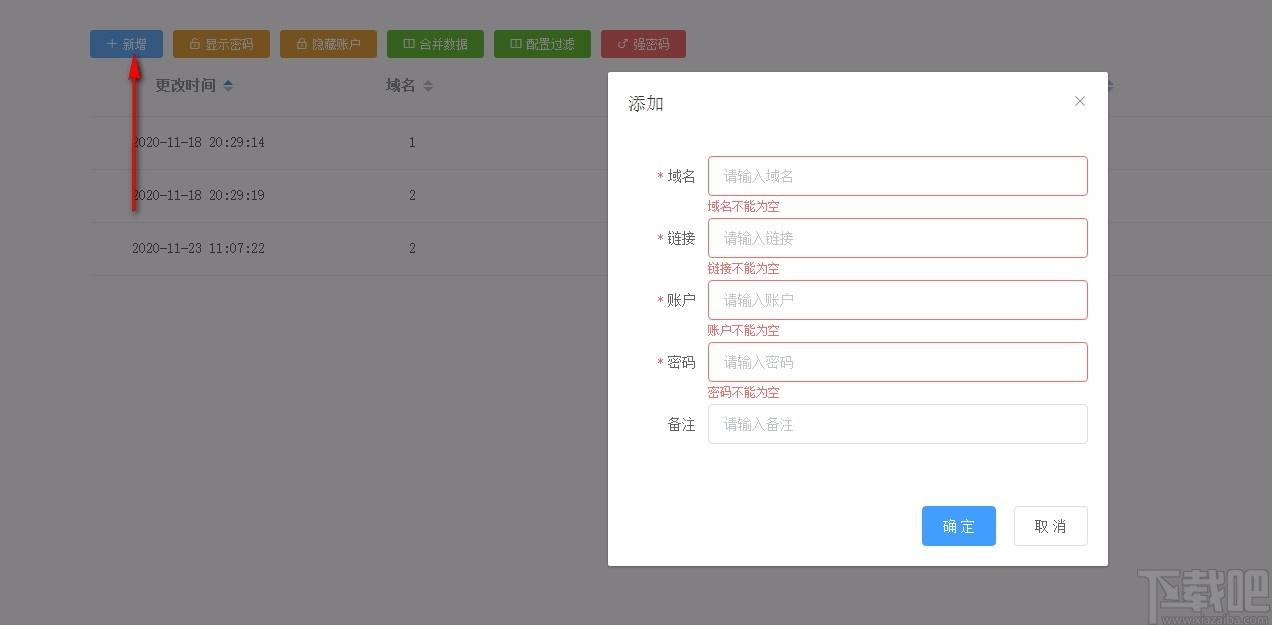Focus the 密码 input field
The height and width of the screenshot is (625, 1272).
[x=897, y=362]
